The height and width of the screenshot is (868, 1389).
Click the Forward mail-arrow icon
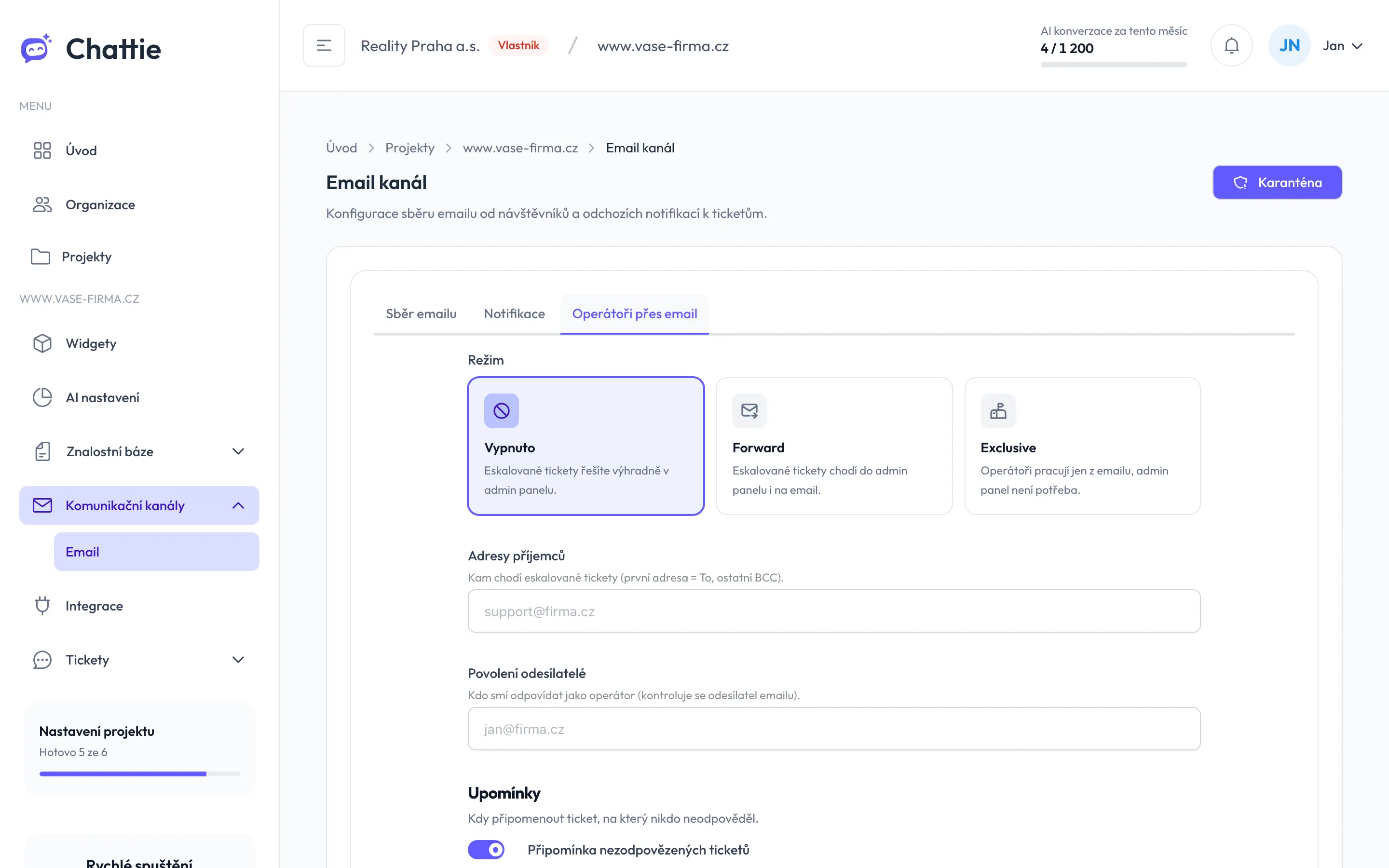coord(749,410)
